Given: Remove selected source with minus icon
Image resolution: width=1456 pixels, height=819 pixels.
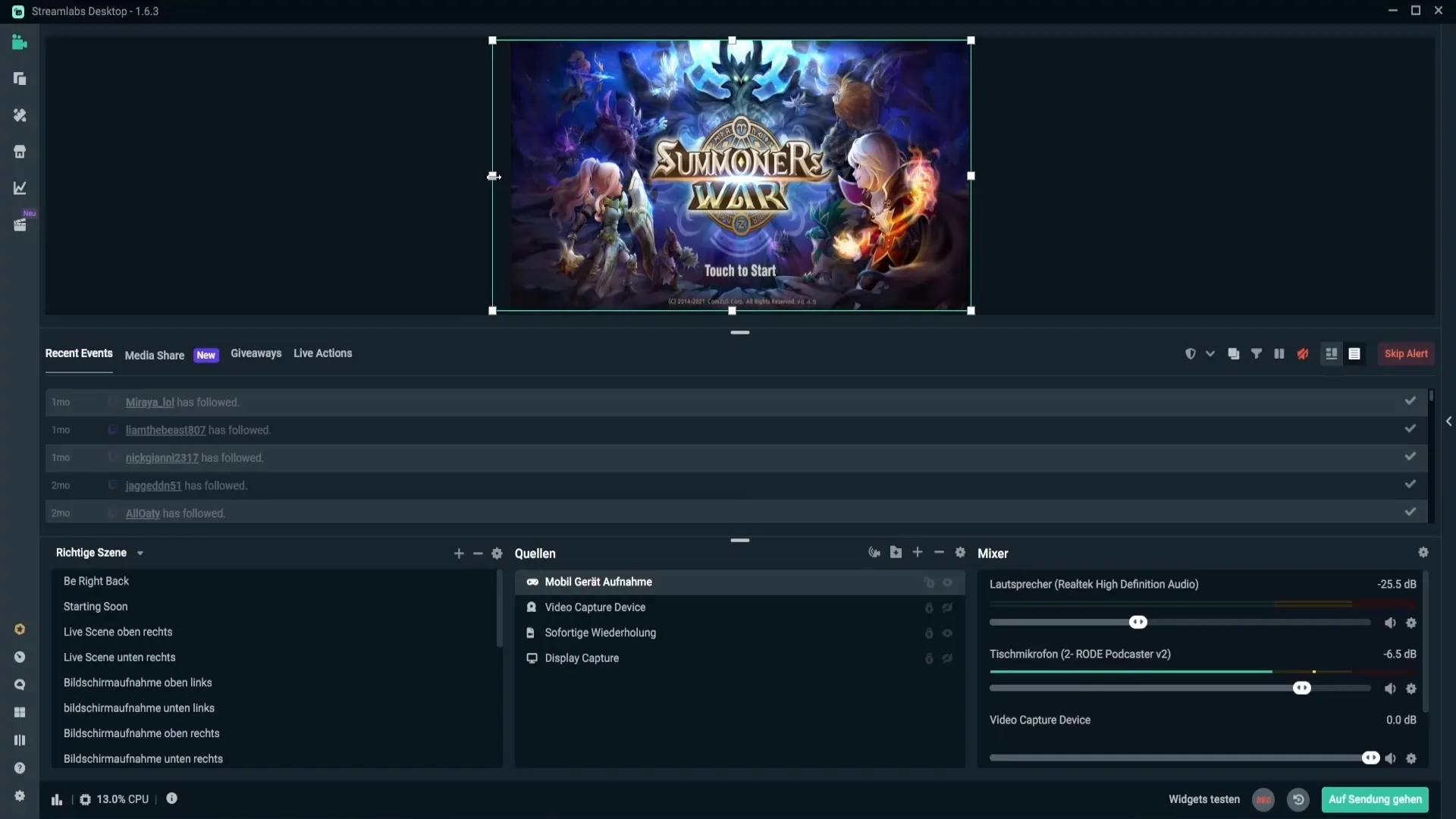Looking at the screenshot, I should (x=939, y=552).
